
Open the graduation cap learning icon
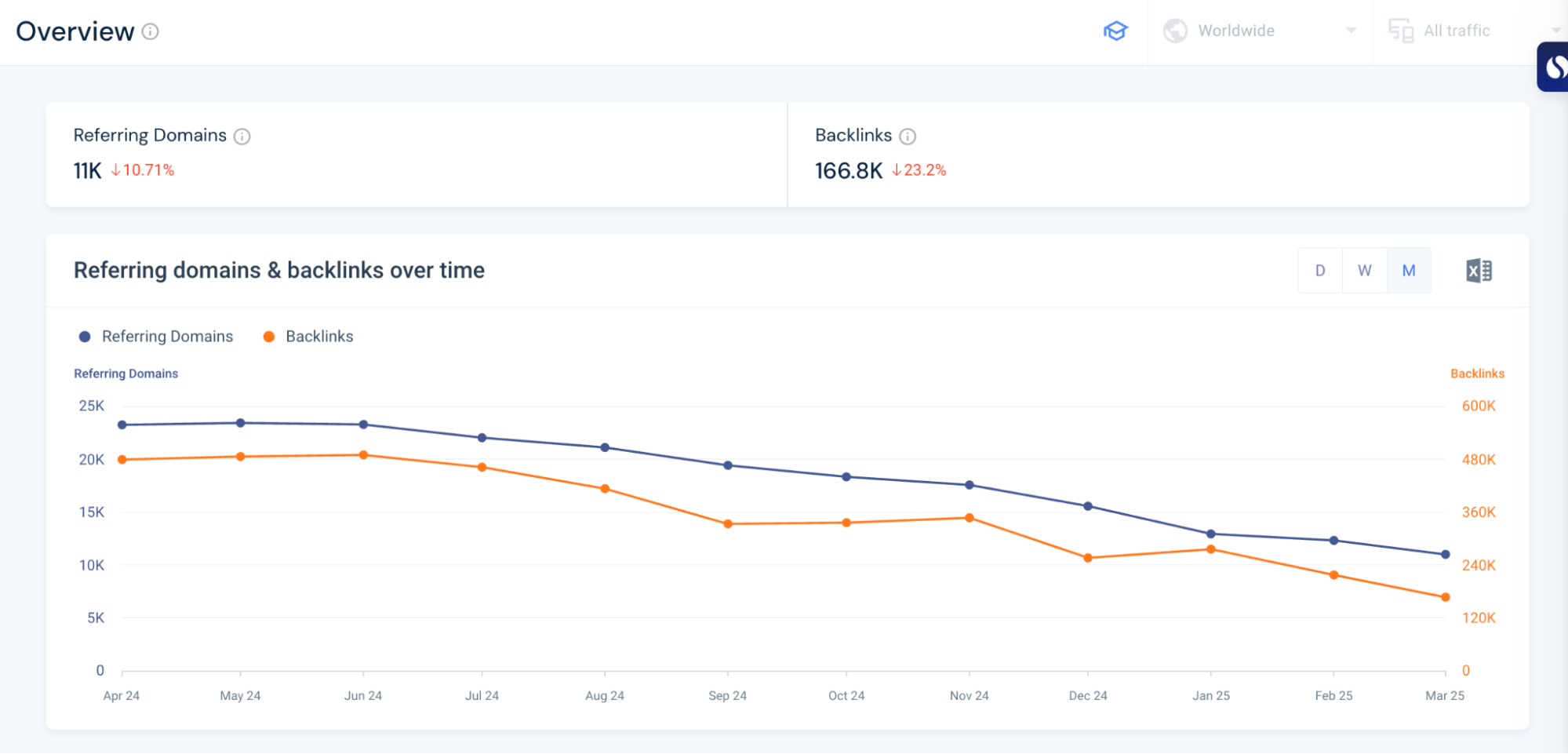pyautogui.click(x=1115, y=31)
